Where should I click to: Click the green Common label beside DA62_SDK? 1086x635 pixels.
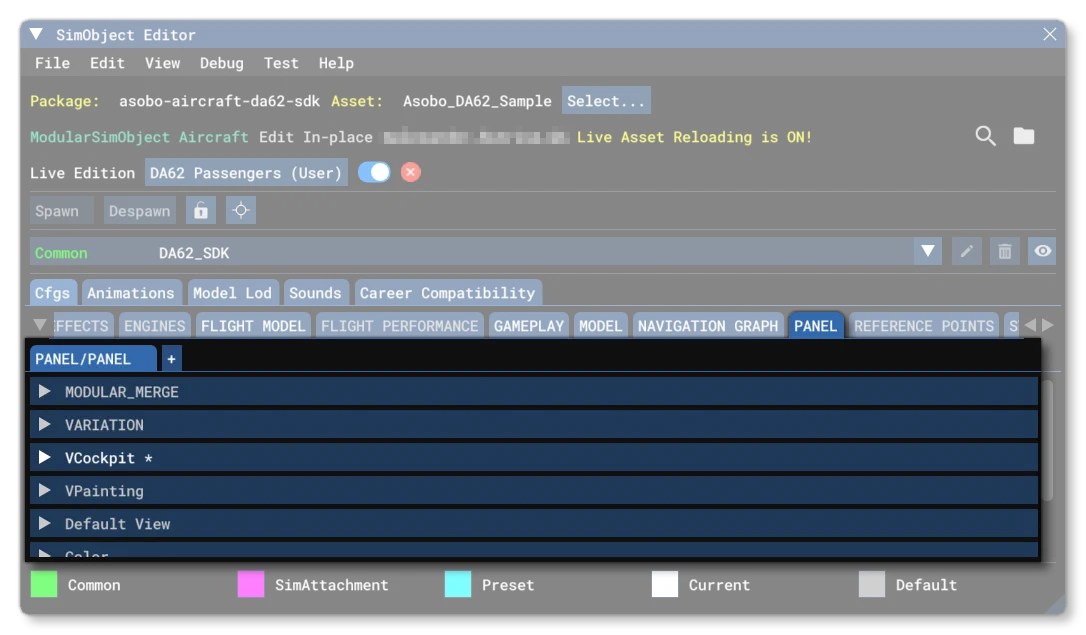[61, 253]
